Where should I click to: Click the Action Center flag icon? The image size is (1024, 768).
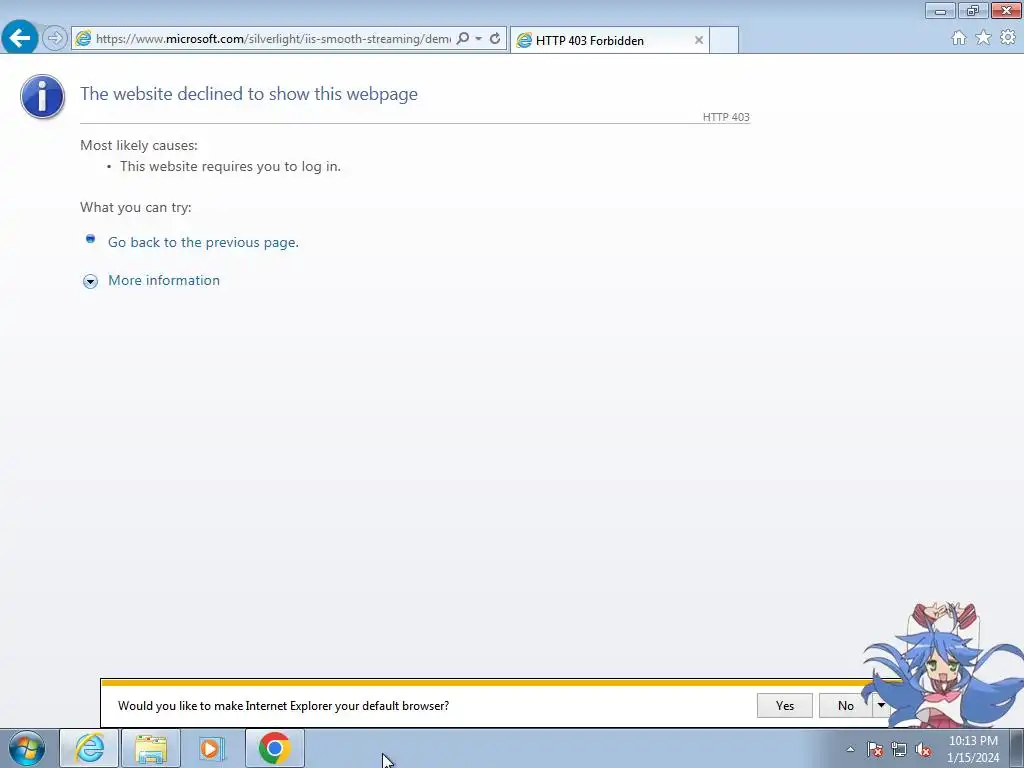[875, 750]
